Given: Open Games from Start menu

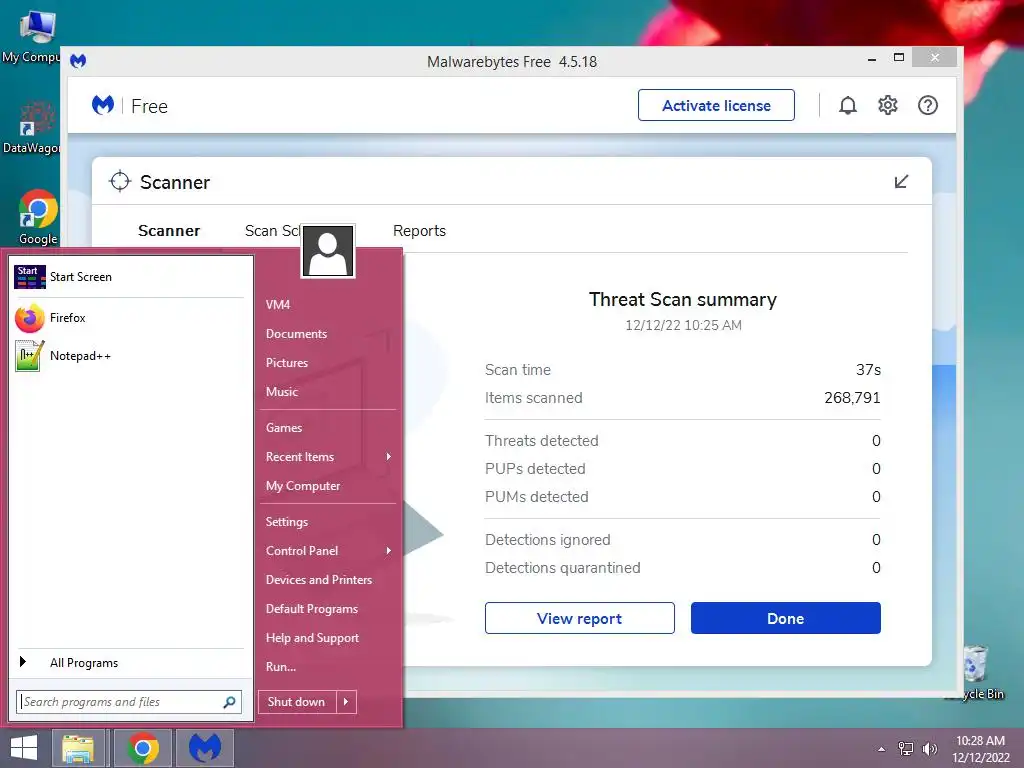Looking at the screenshot, I should (284, 428).
